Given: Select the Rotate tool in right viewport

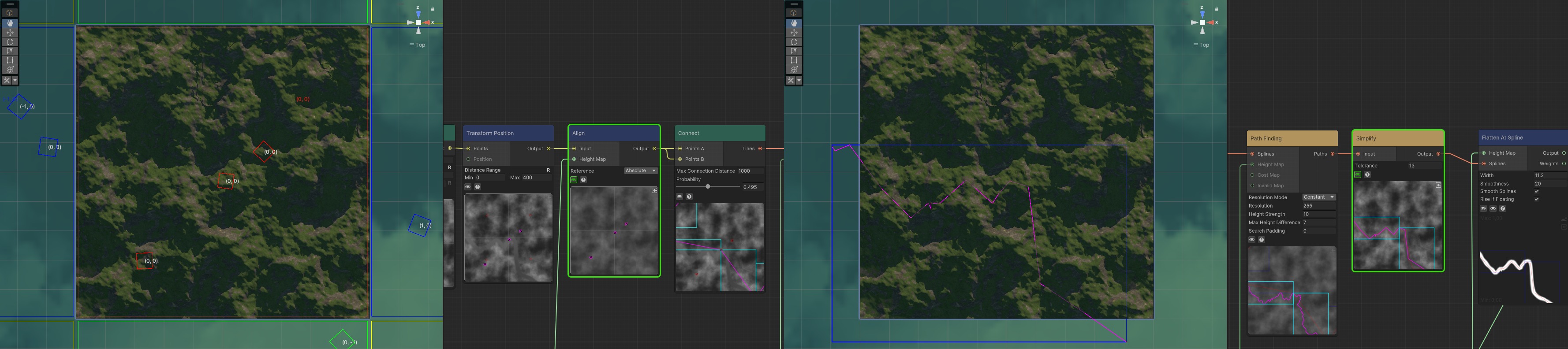Looking at the screenshot, I should point(794,42).
